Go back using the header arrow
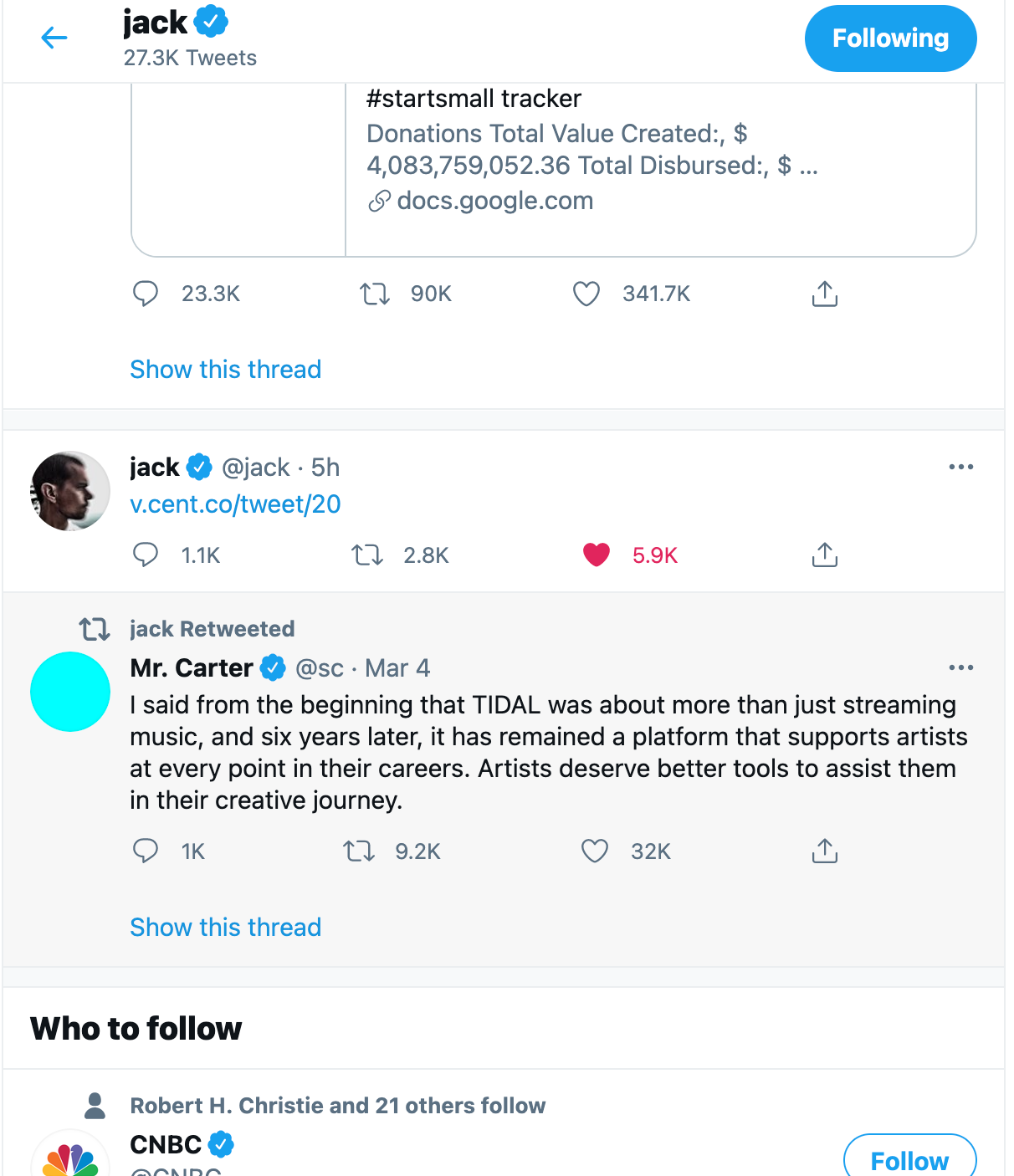 tap(54, 38)
